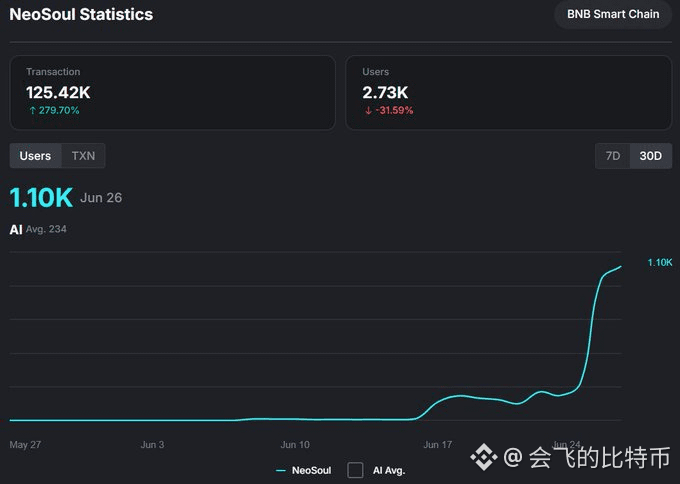
Task: Click the Users 2.73K stat card
Action: tap(509, 92)
